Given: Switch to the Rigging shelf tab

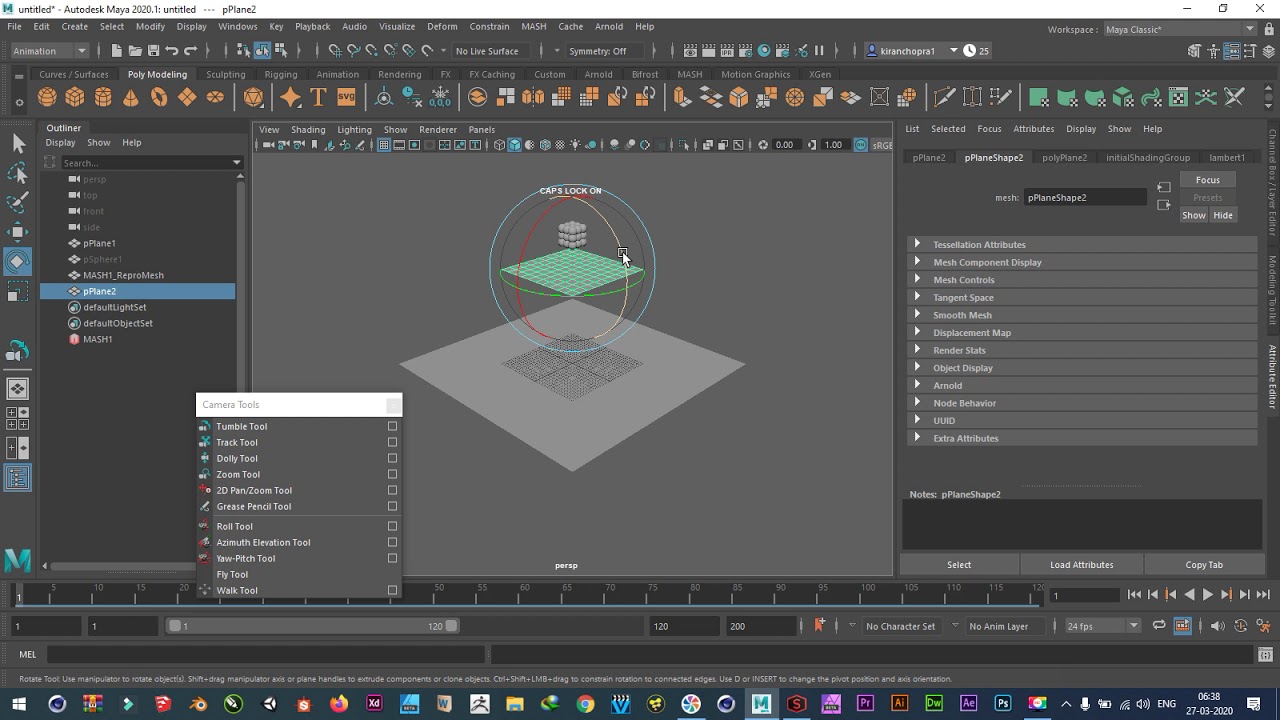Looking at the screenshot, I should 280,74.
